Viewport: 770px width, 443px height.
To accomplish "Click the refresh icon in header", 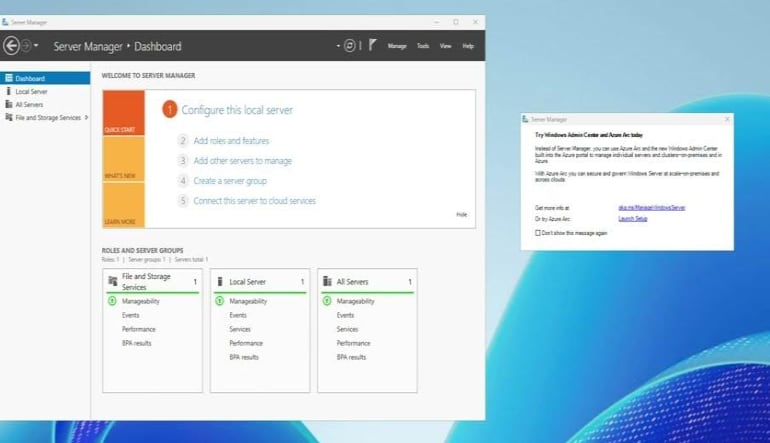I will [x=350, y=45].
